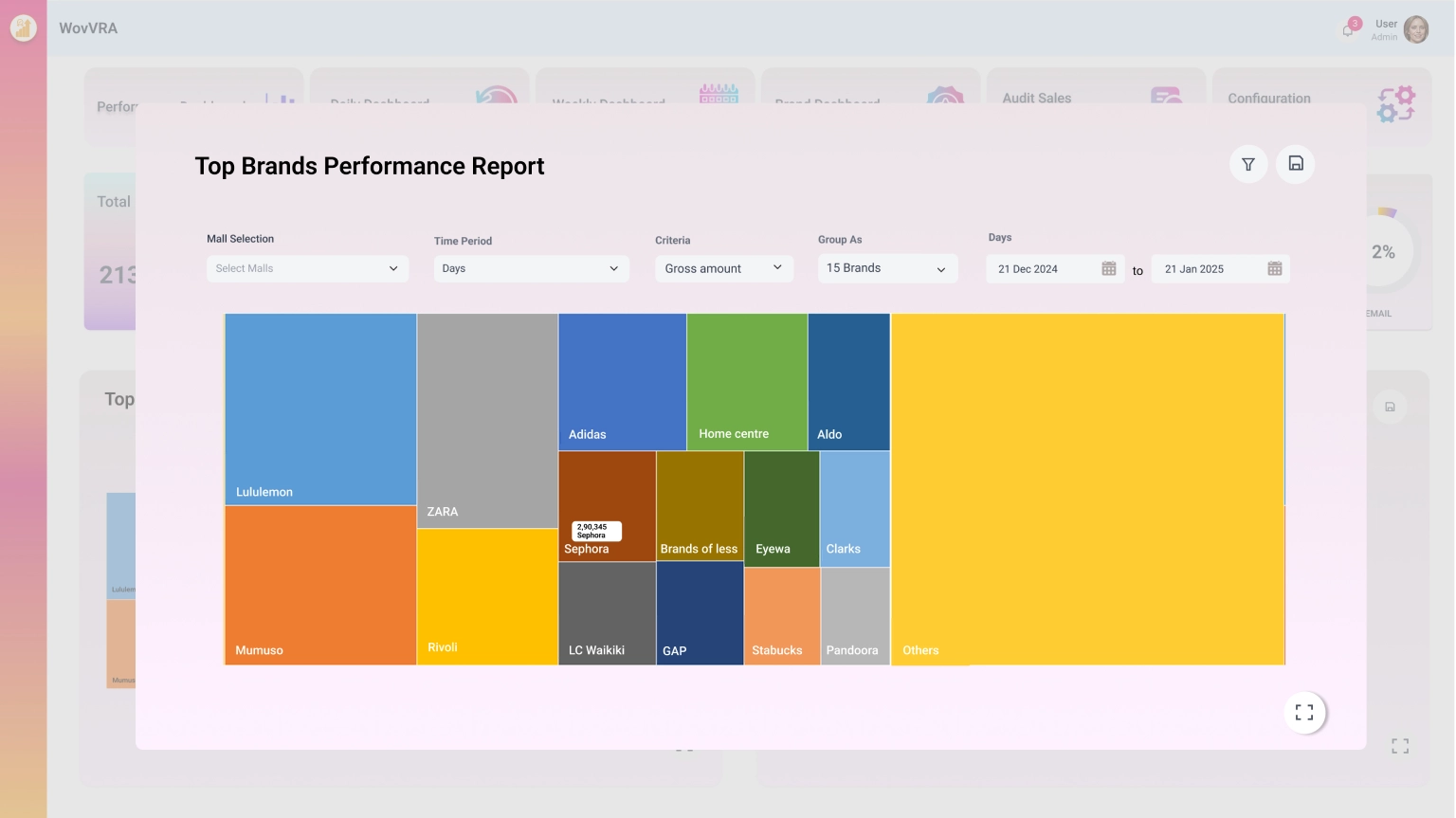Select the Brands of less tile

(701, 506)
